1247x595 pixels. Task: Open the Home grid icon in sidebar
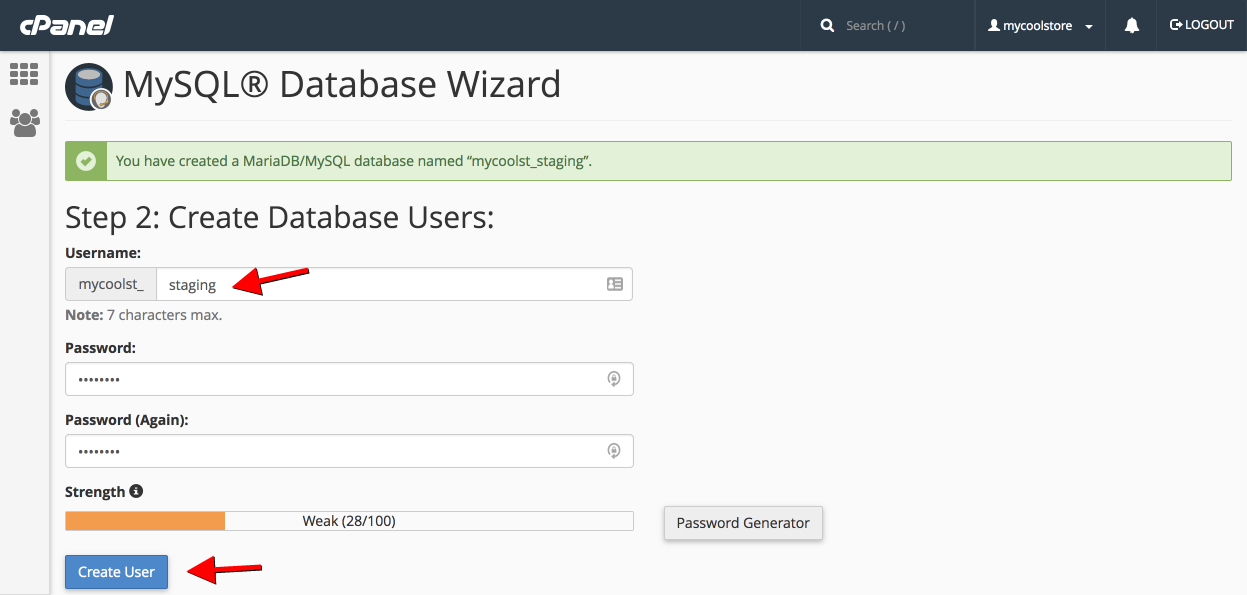point(24,74)
